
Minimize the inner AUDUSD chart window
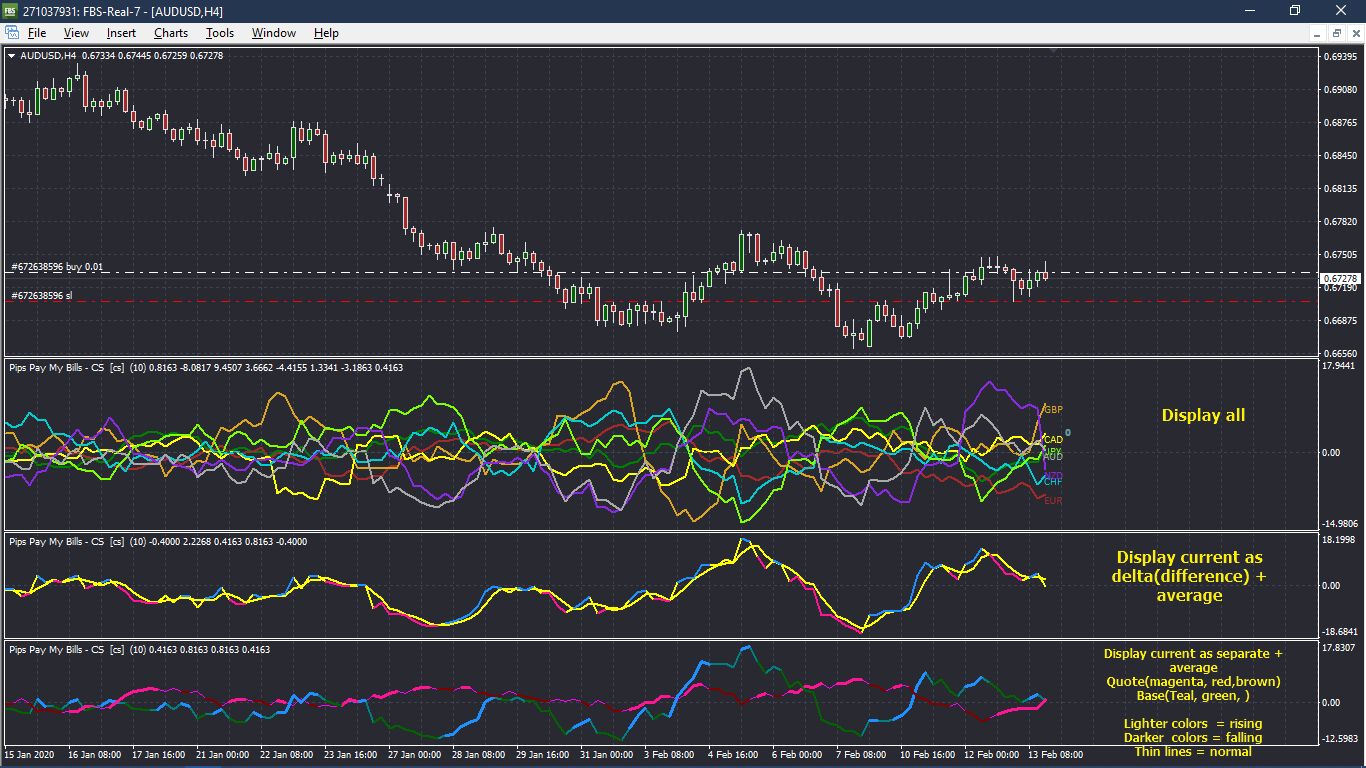pos(1319,33)
